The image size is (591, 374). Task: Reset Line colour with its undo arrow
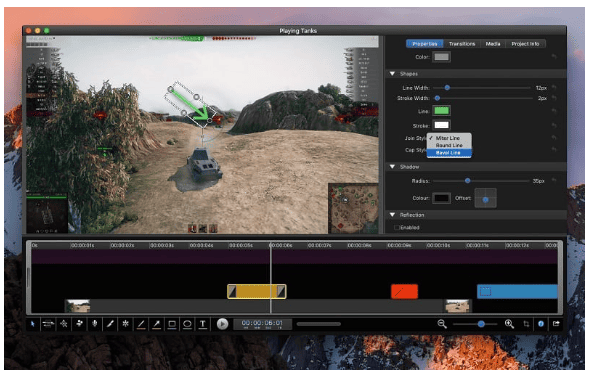(554, 111)
